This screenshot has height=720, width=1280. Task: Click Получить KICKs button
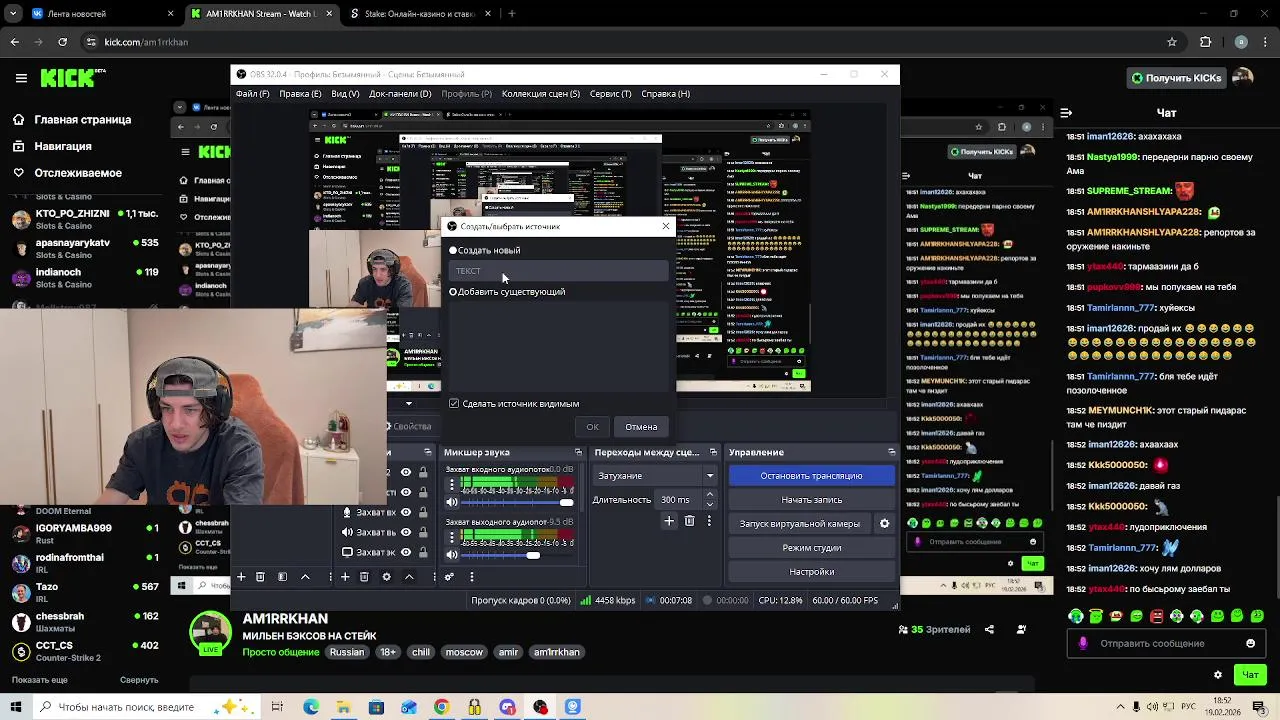pyautogui.click(x=1176, y=78)
